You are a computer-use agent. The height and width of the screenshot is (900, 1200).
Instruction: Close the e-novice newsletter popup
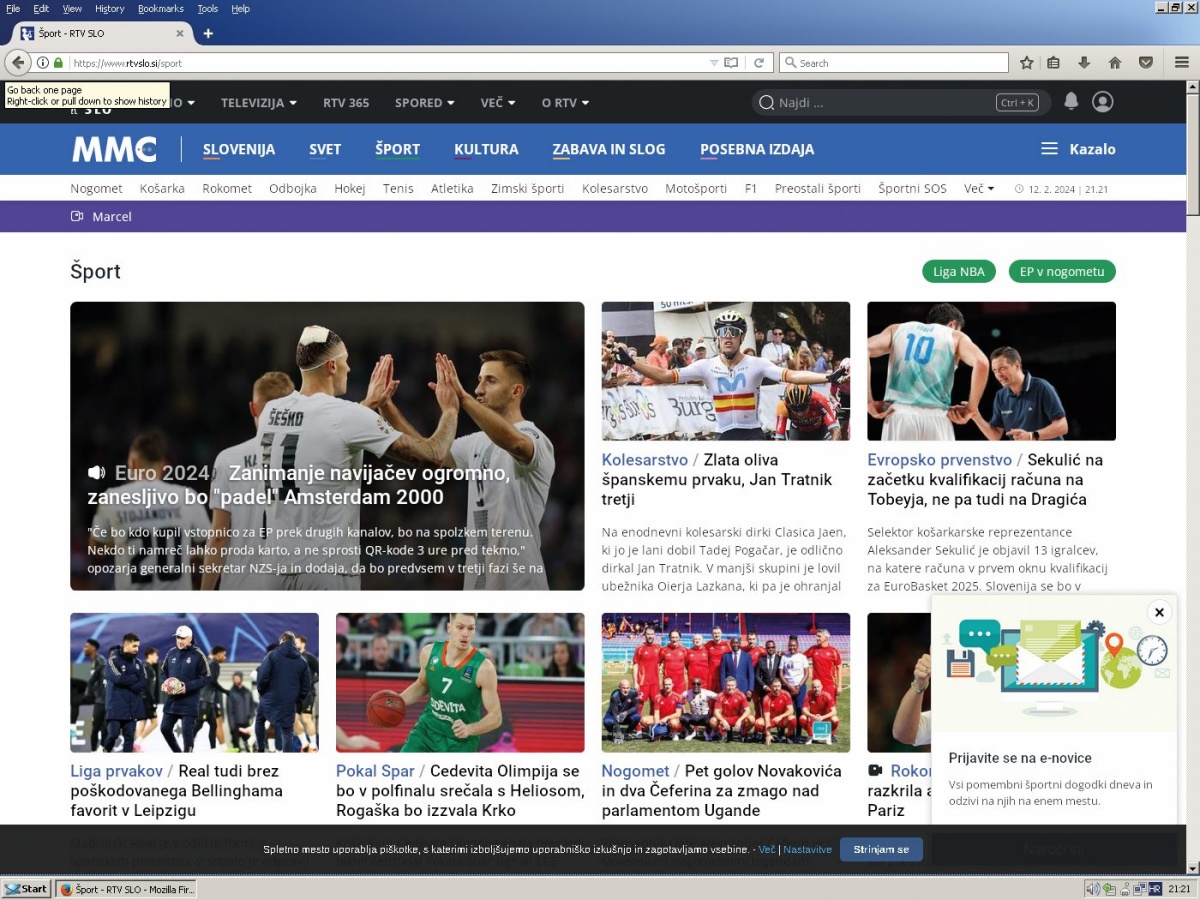1159,612
